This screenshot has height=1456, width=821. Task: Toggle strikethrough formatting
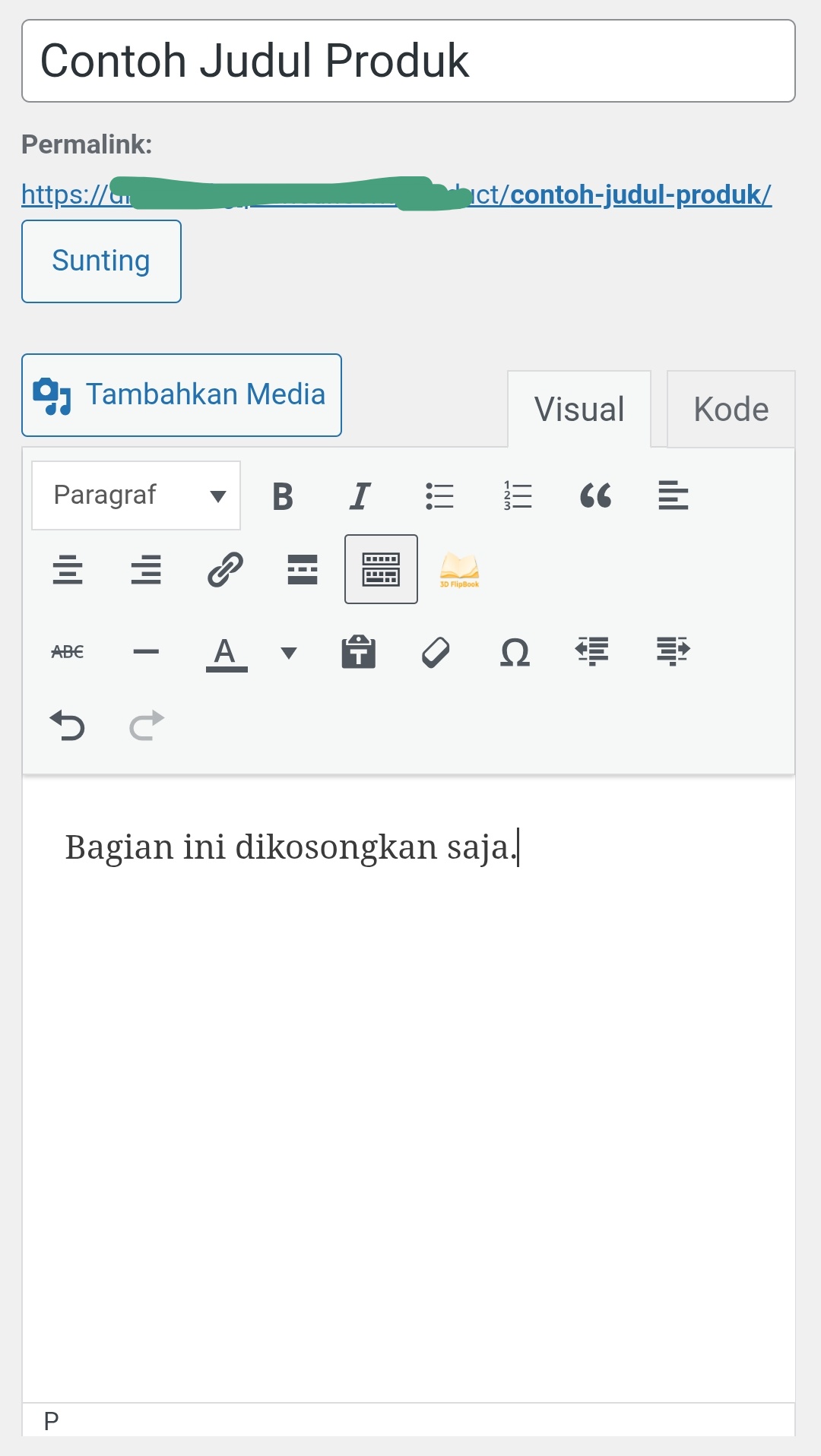[x=68, y=652]
